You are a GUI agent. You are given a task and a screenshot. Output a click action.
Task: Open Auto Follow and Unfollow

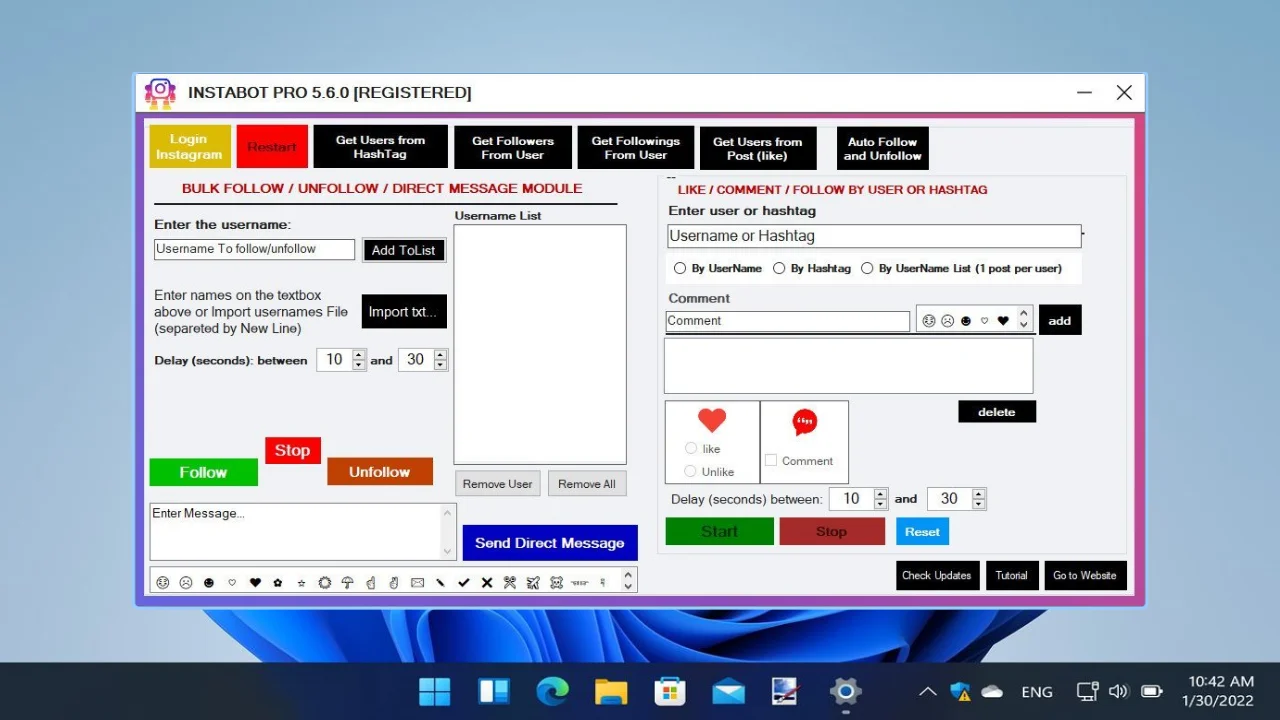[883, 148]
